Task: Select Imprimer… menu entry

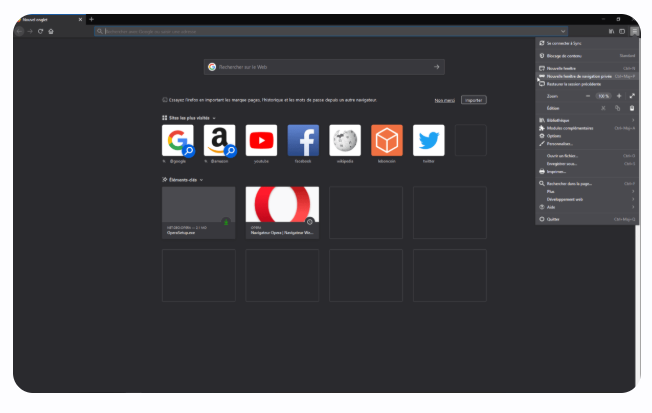Action: click(x=587, y=172)
